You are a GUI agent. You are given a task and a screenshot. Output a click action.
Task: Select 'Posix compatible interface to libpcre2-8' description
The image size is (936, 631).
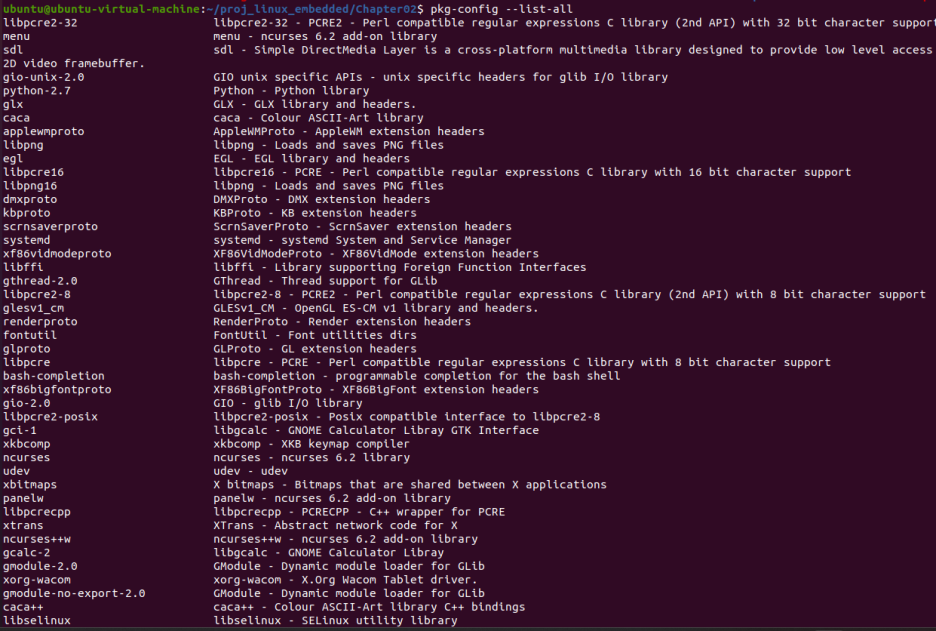464,417
